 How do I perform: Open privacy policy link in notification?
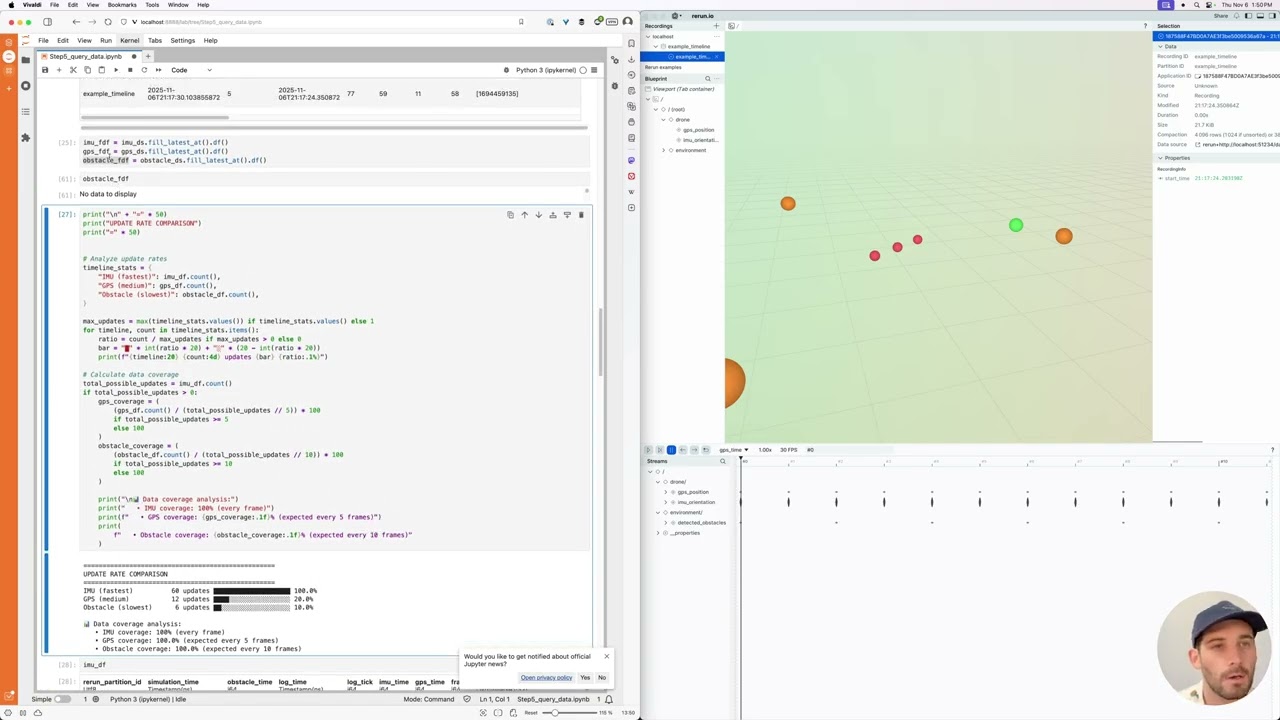coord(546,678)
